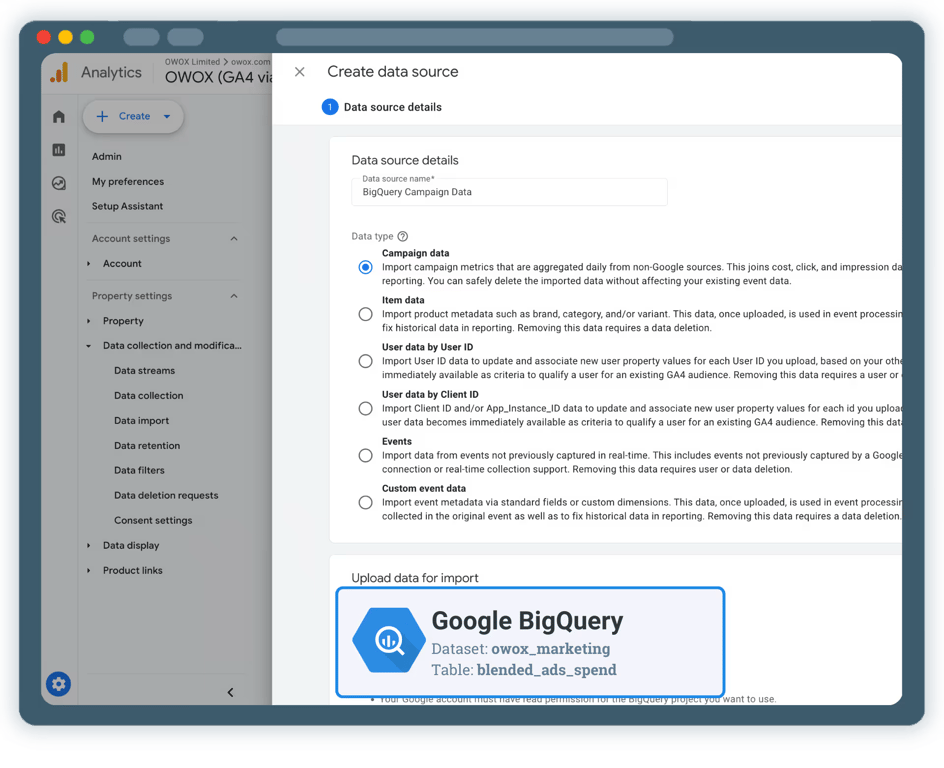
Task: Click the OWOX property selector title
Action: tap(218, 78)
